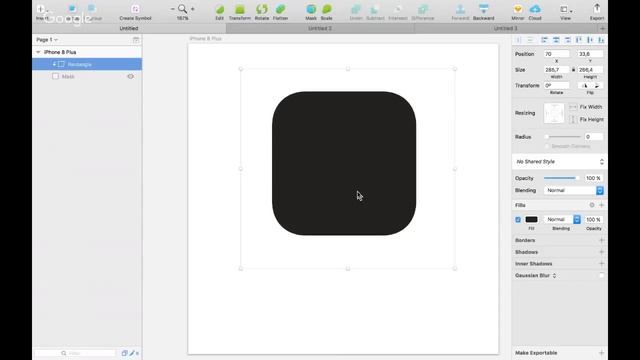
Task: Toggle the Gaussian Blur checkbox
Action: click(601, 276)
